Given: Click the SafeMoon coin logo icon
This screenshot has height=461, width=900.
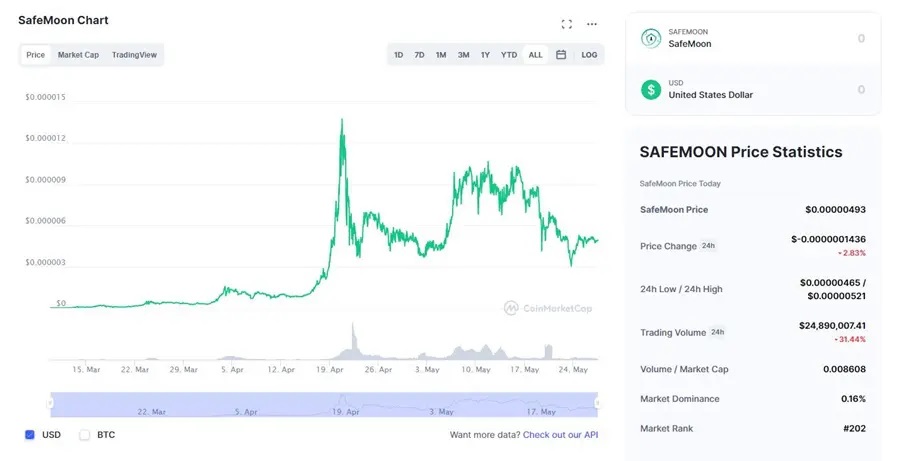Looking at the screenshot, I should [651, 38].
